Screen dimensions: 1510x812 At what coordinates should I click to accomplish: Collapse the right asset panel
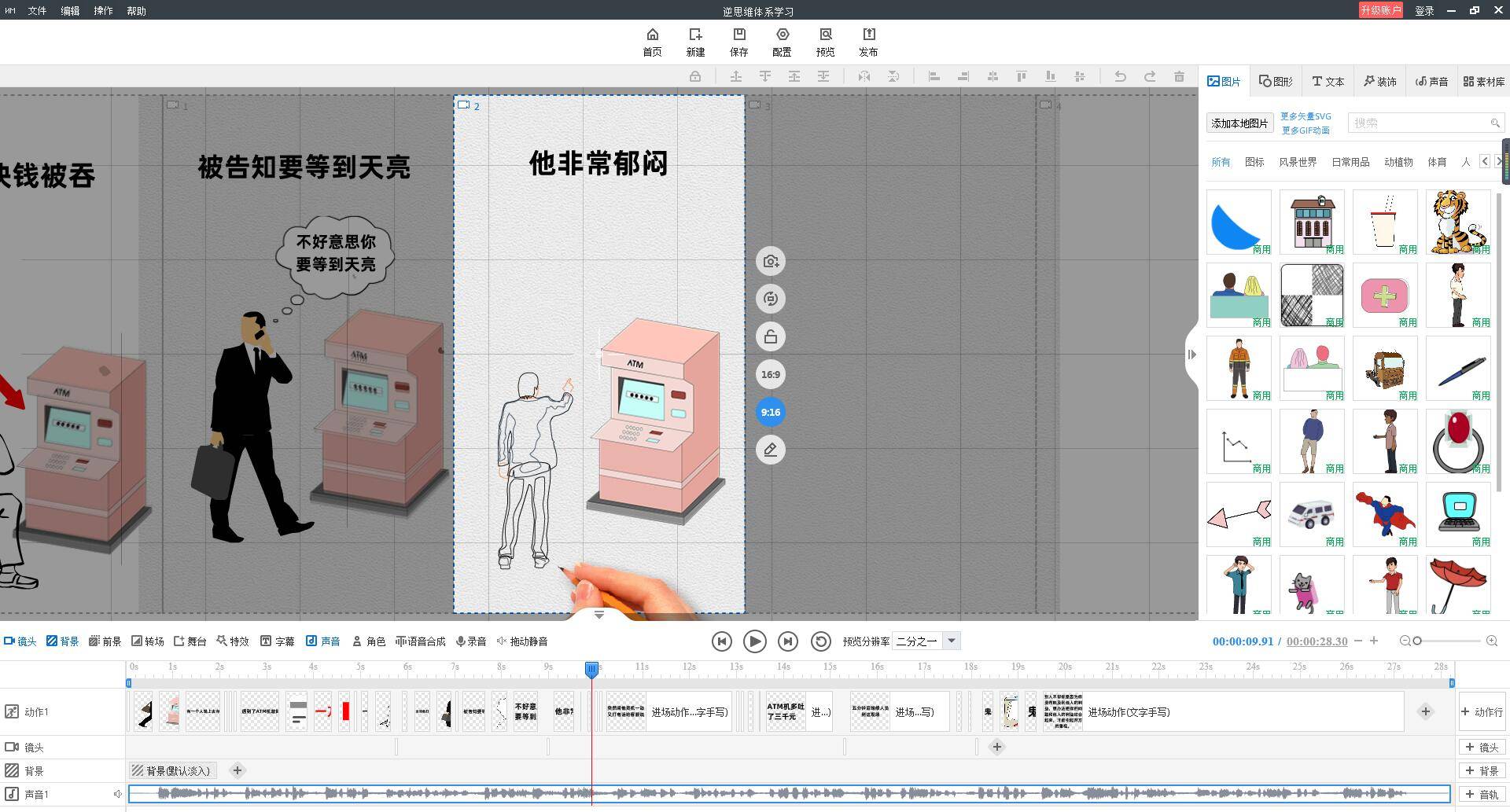click(1191, 355)
